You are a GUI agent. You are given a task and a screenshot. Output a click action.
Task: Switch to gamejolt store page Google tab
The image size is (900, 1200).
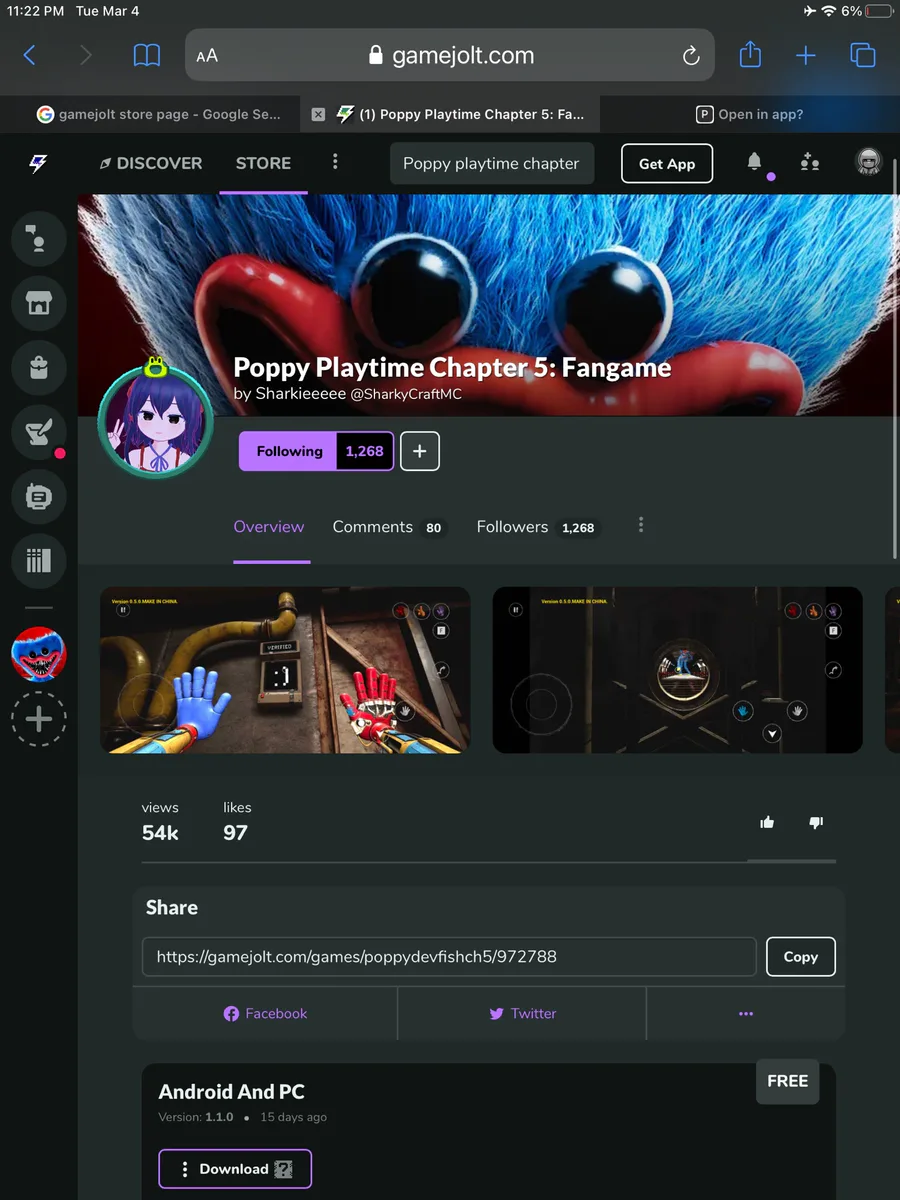tap(158, 114)
